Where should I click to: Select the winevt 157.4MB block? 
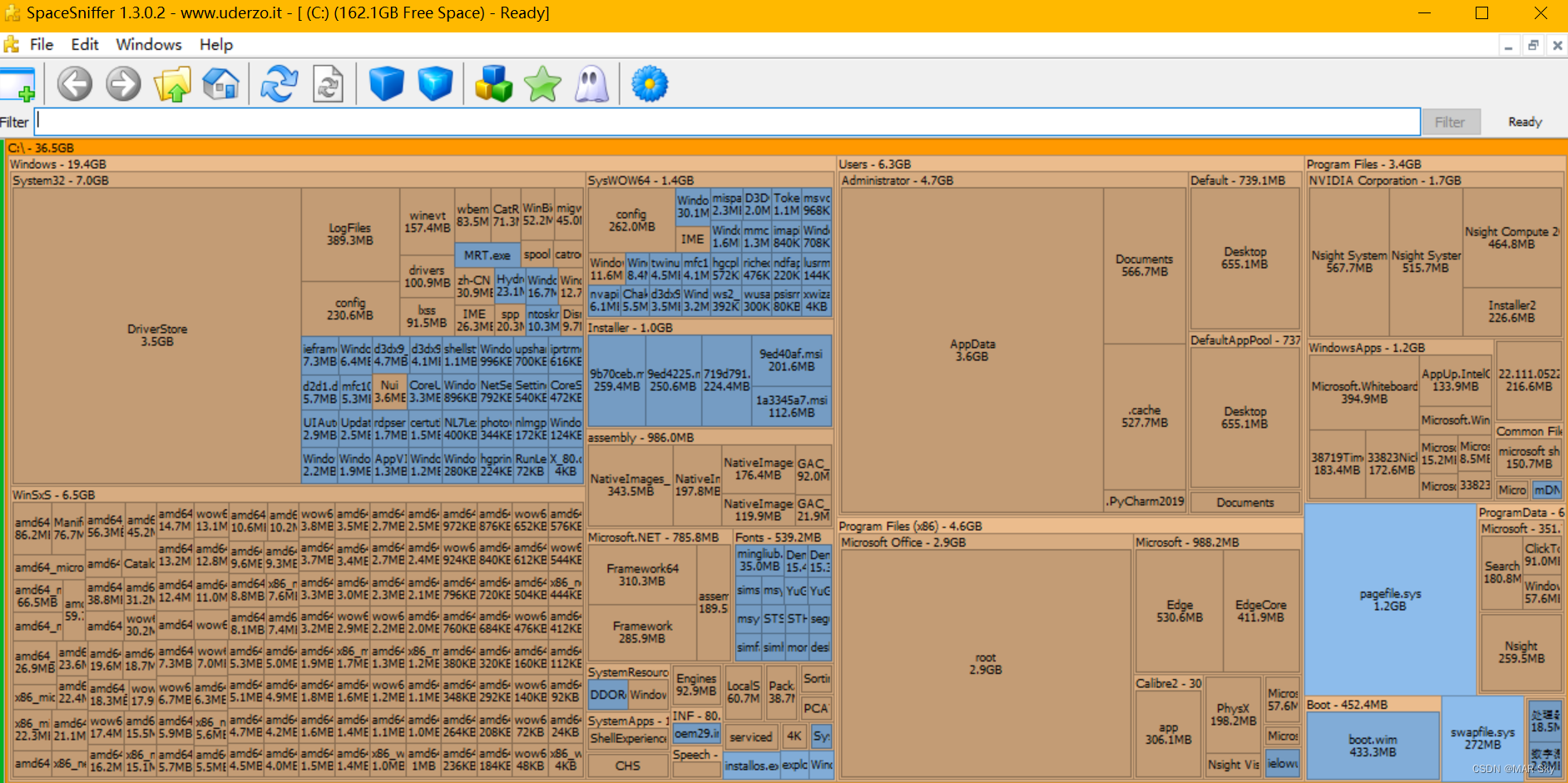(427, 221)
